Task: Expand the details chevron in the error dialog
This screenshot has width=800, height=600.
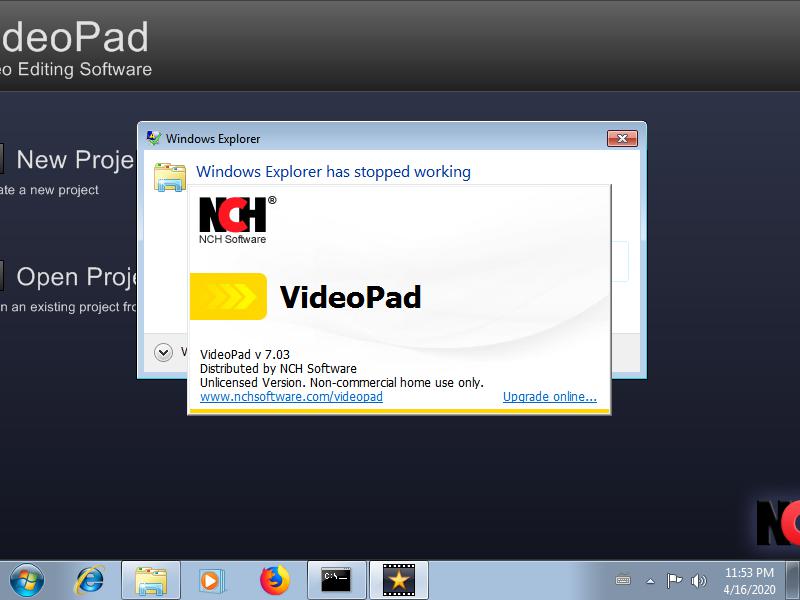Action: (x=163, y=352)
